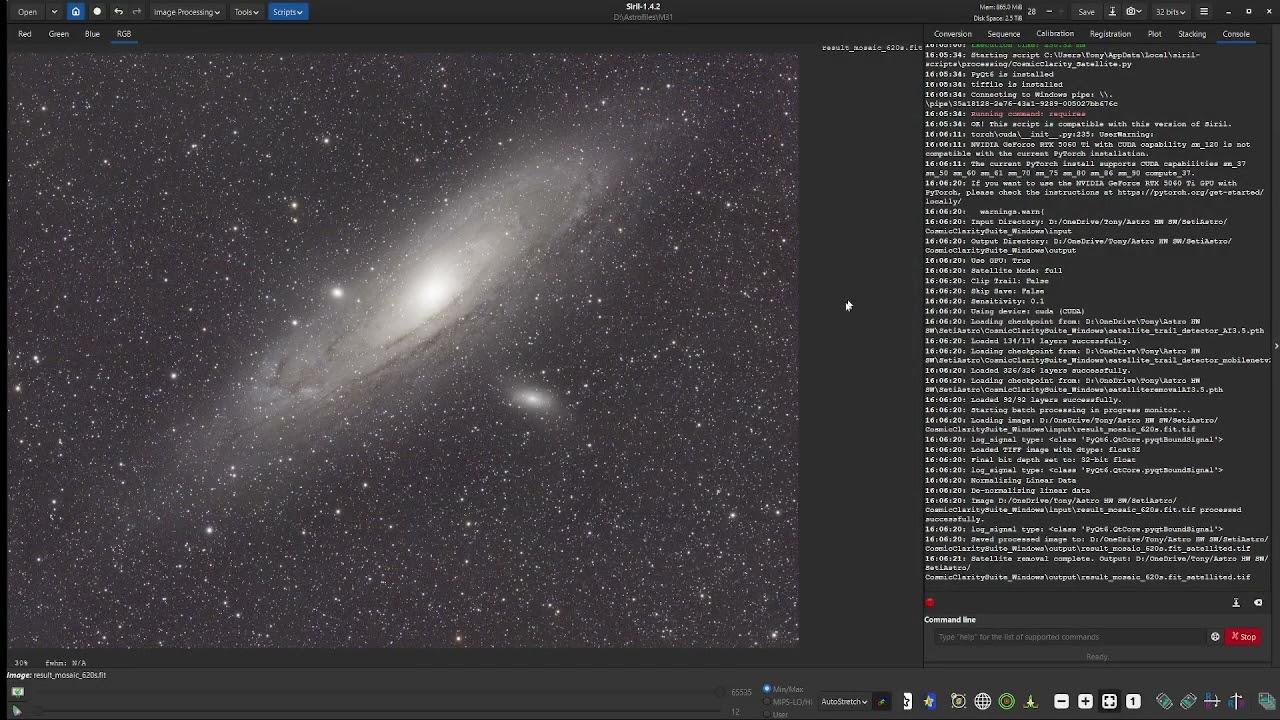Click the live stacking record circle icon
The width and height of the screenshot is (1280, 720).
pyautogui.click(x=97, y=12)
